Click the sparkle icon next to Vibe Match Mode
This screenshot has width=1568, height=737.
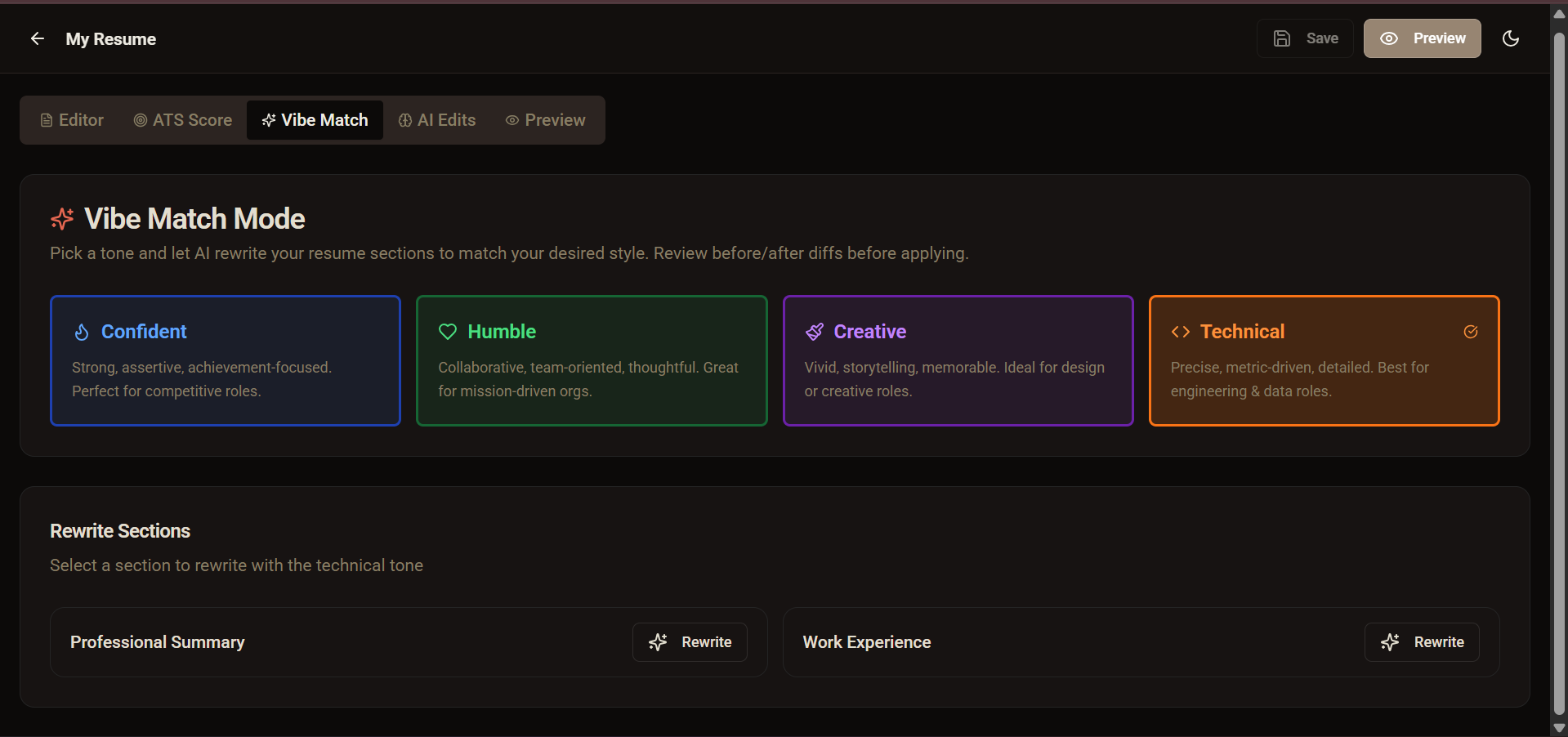click(x=62, y=219)
